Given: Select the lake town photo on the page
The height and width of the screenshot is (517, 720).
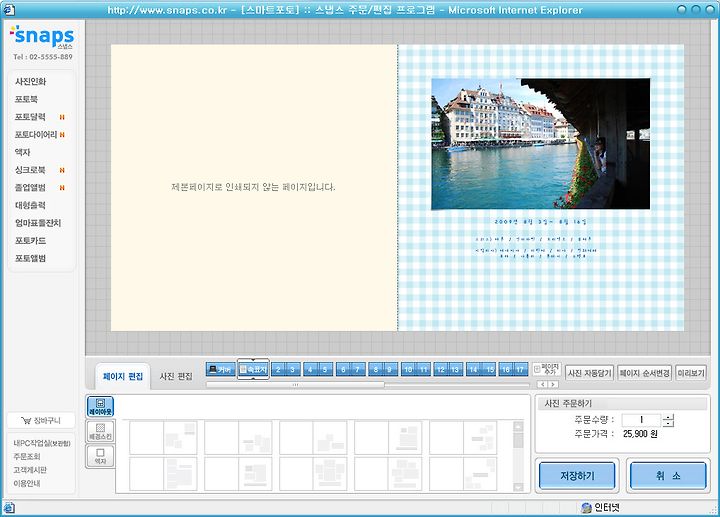Looking at the screenshot, I should pyautogui.click(x=540, y=144).
